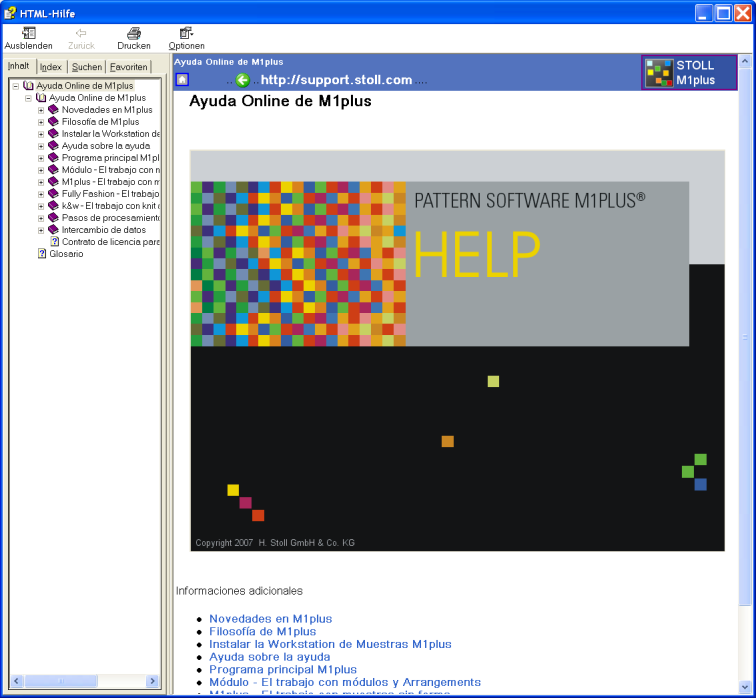This screenshot has height=698, width=756.
Task: Expand the Novedades en M1plus node
Action: tap(41, 110)
